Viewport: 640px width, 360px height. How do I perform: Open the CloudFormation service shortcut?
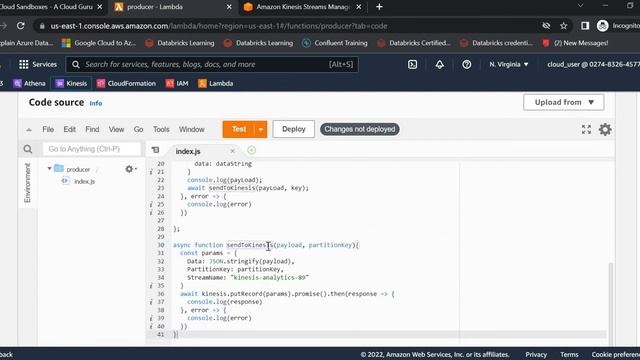(x=126, y=83)
